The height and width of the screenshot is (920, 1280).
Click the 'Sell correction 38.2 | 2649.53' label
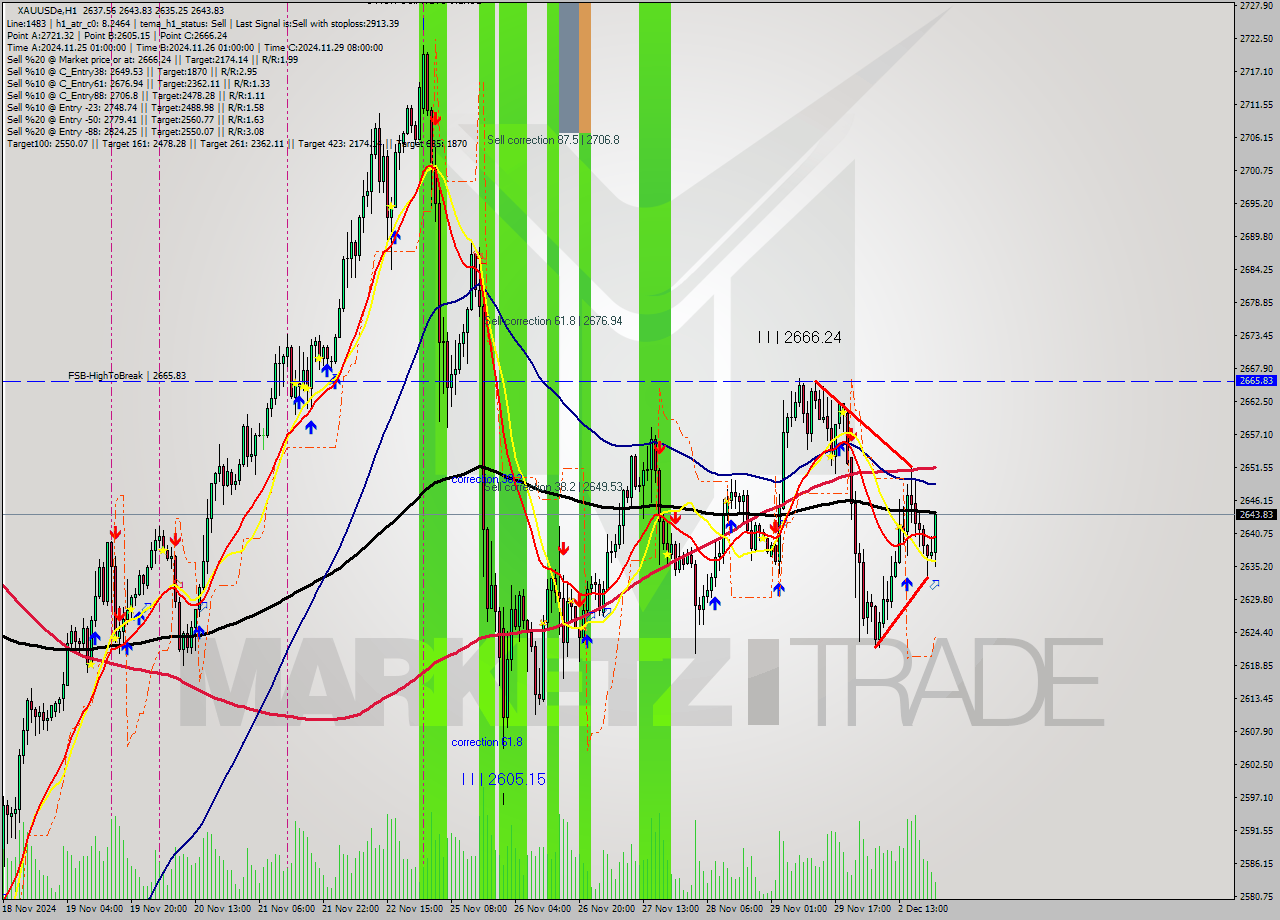coord(553,487)
